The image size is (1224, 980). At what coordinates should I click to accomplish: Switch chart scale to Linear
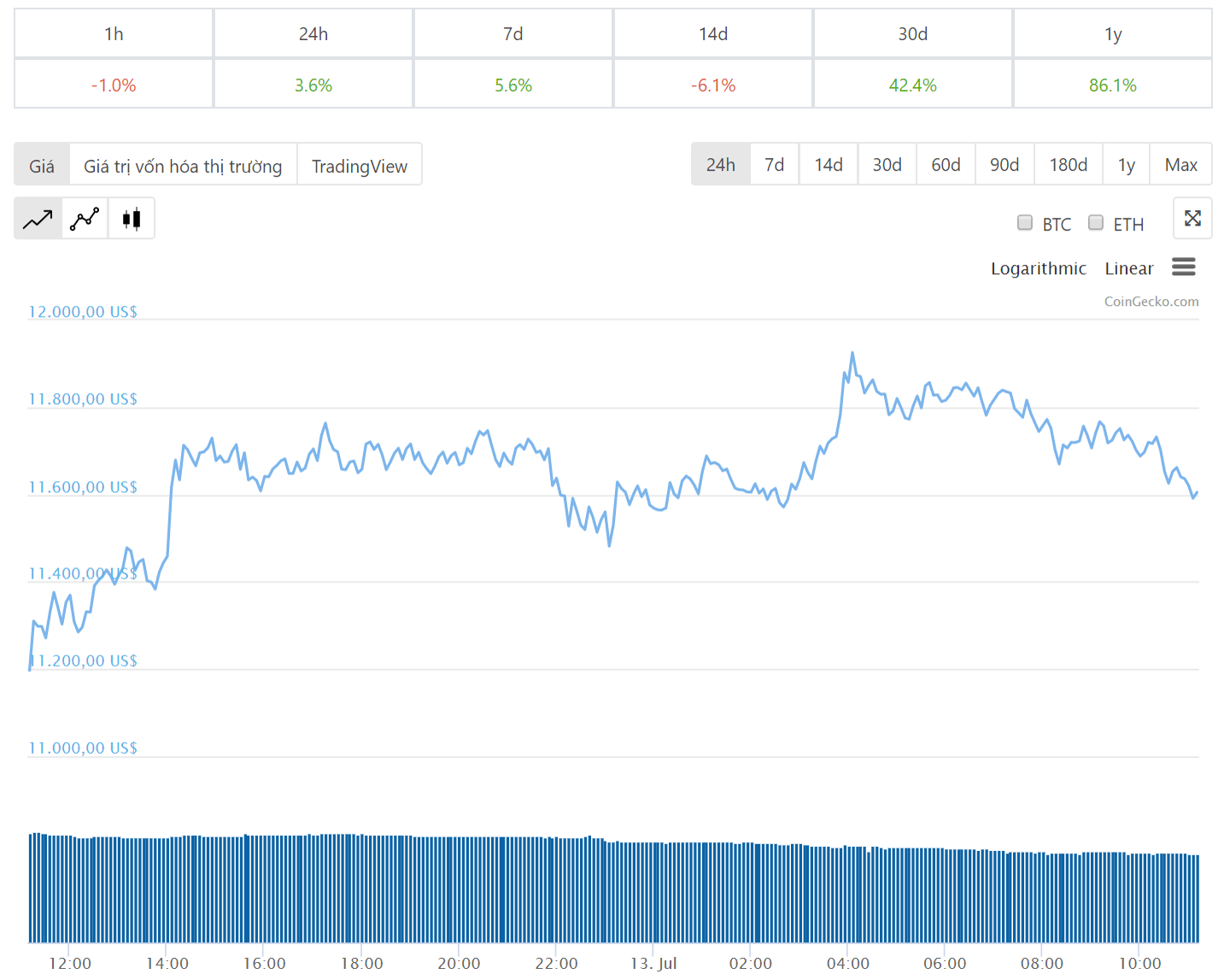[x=1129, y=268]
